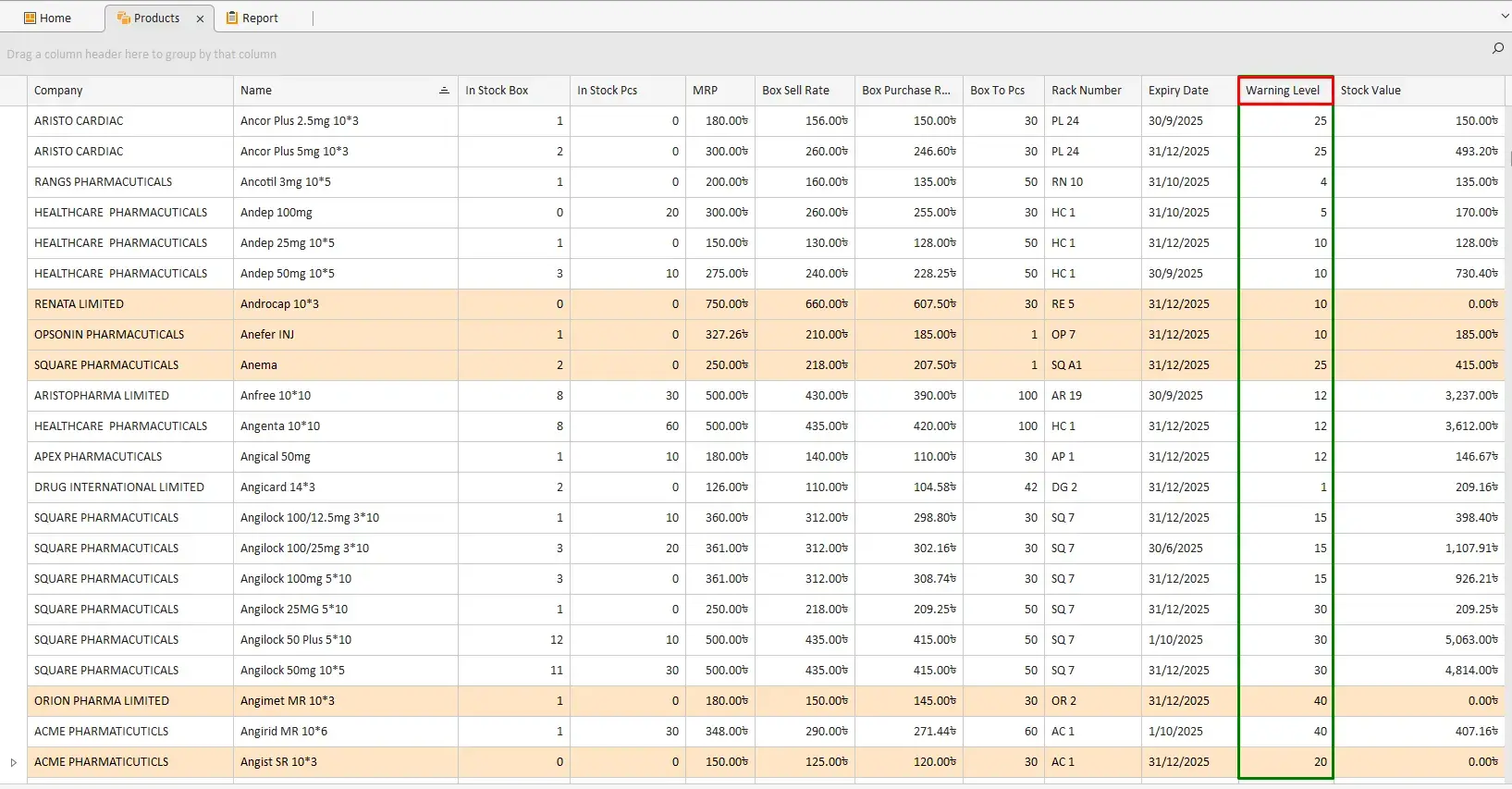Click the 30/6/2025 expiry date cell
The image size is (1512, 789).
click(1190, 549)
